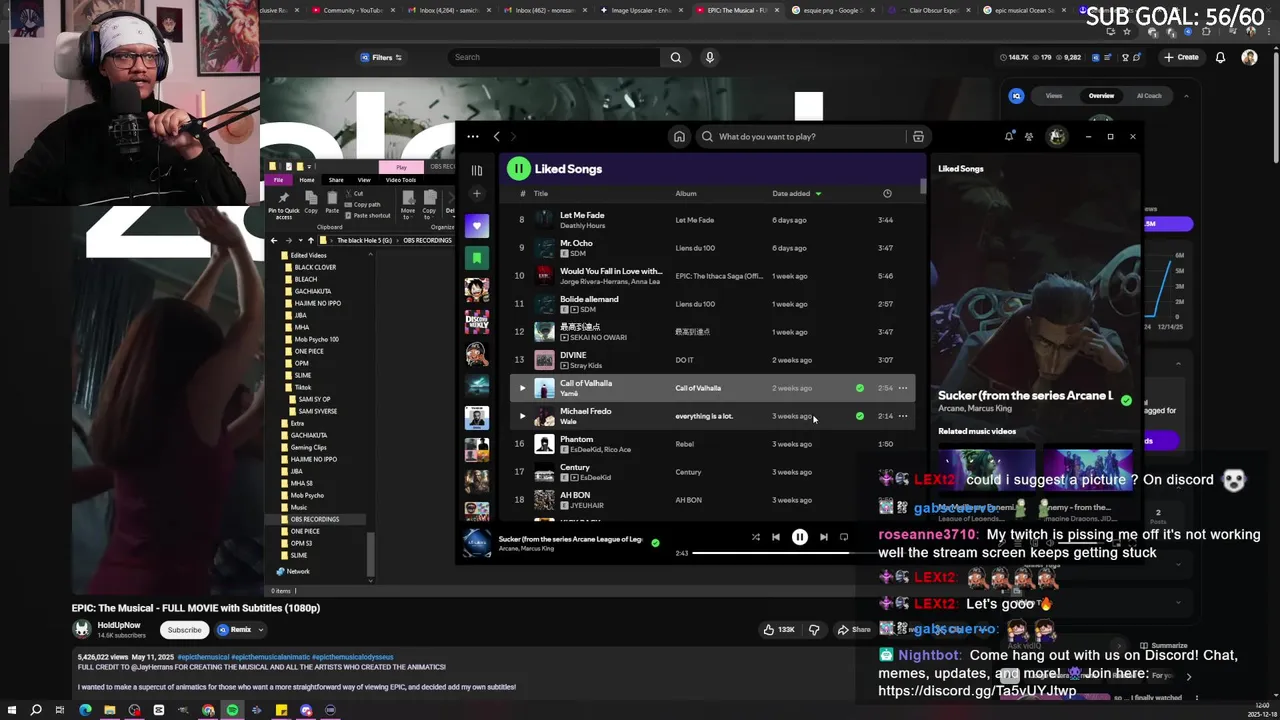Open Windows taskbar Search magnifier

(36, 711)
